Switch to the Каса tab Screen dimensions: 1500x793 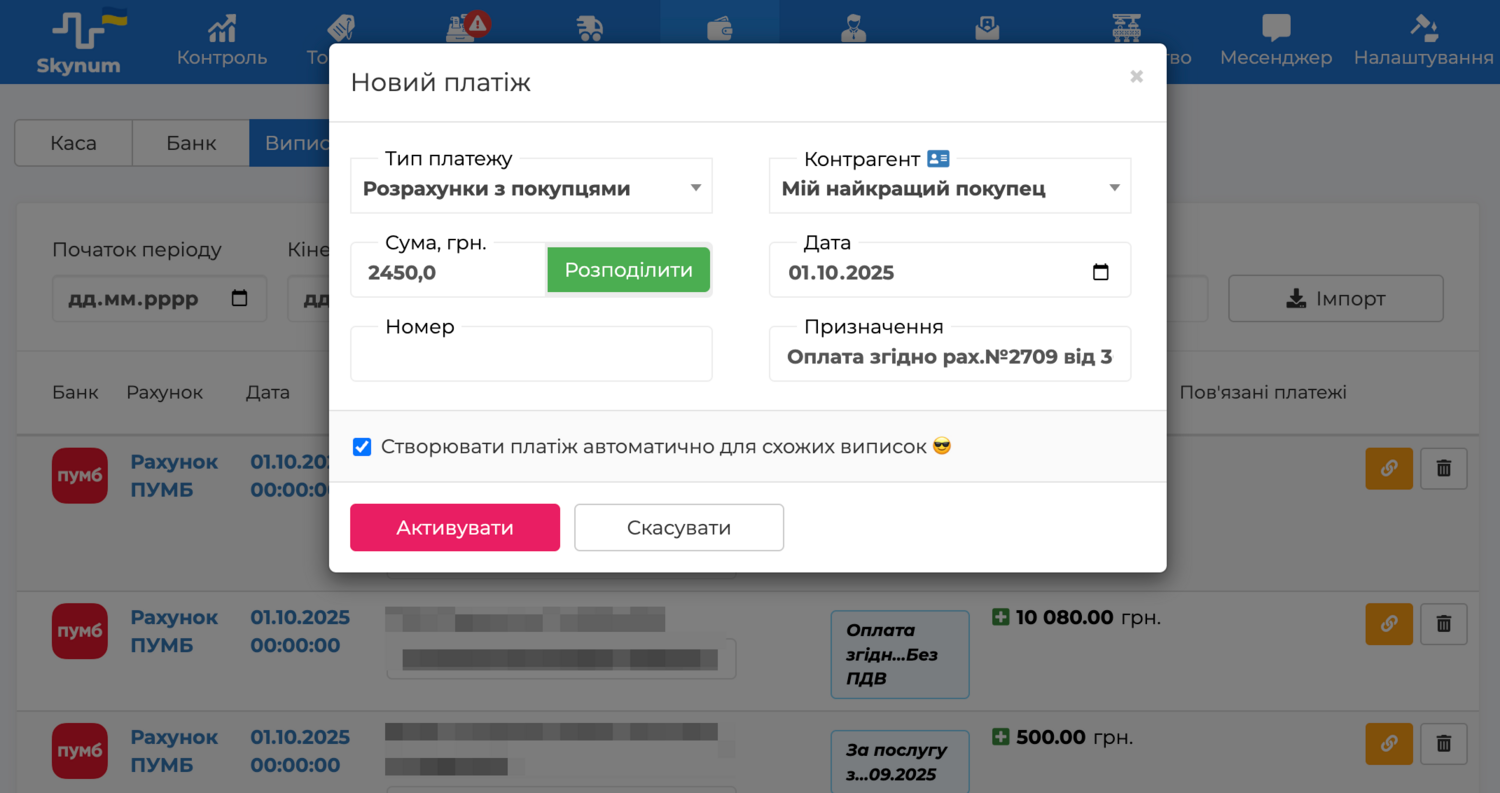[x=73, y=143]
